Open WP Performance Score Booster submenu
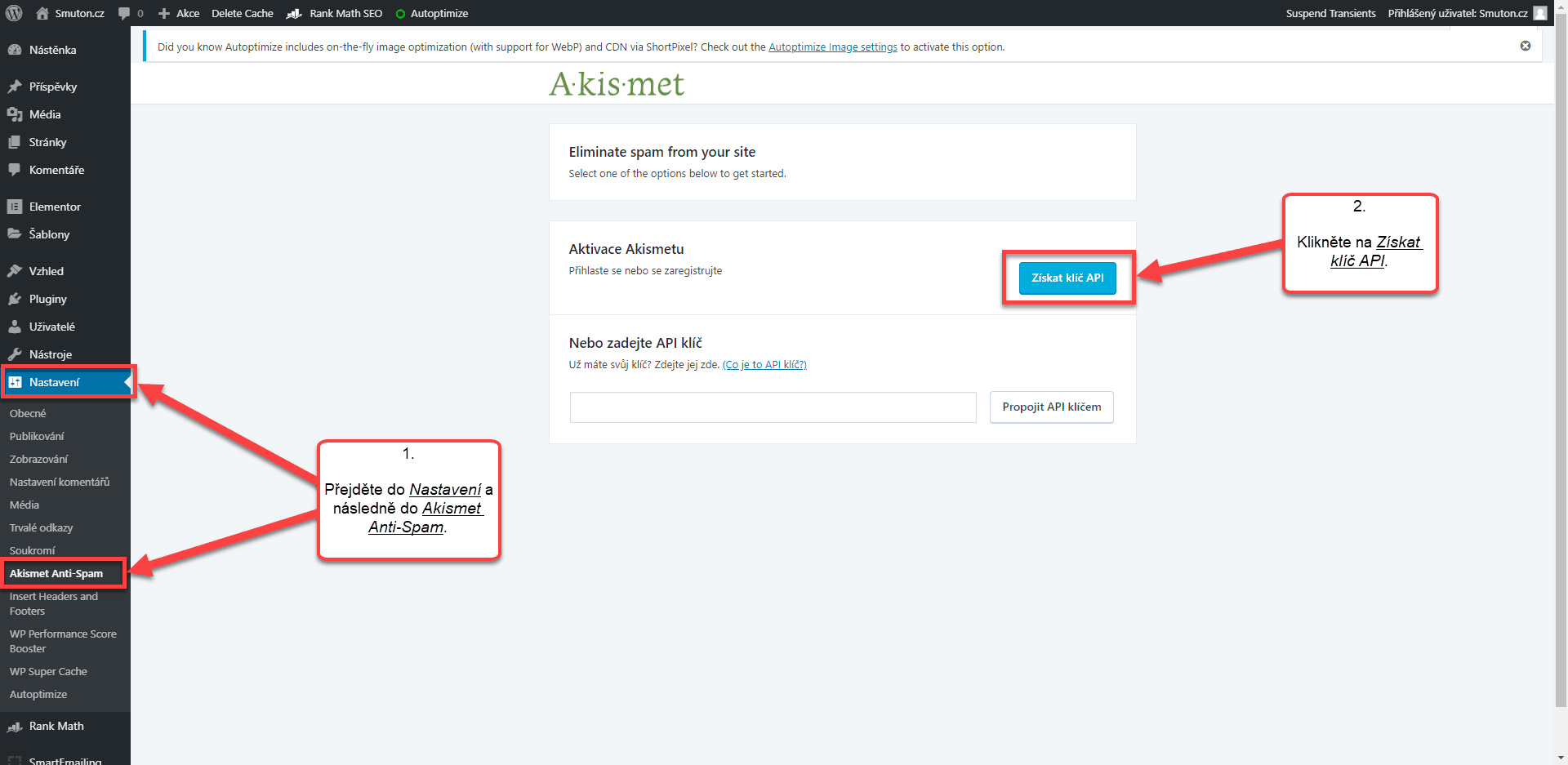1568x765 pixels. (x=63, y=641)
